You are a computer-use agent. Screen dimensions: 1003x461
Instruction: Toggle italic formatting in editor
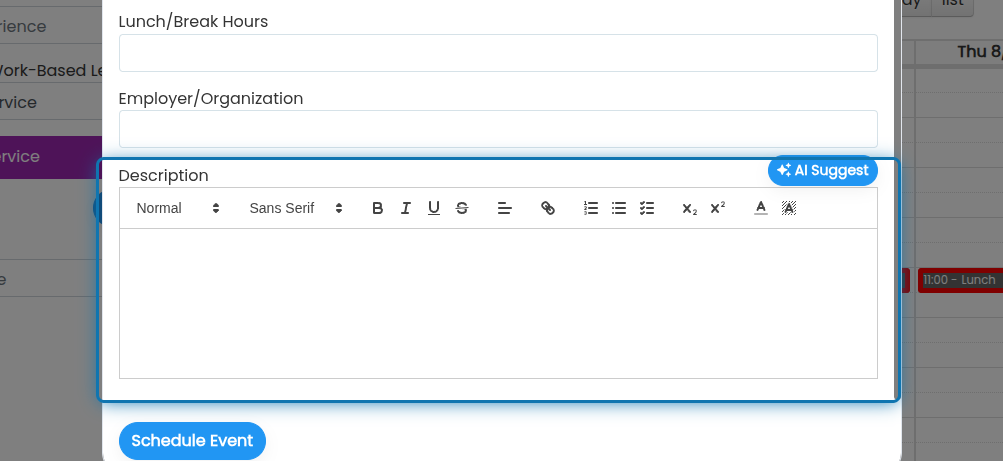(406, 208)
